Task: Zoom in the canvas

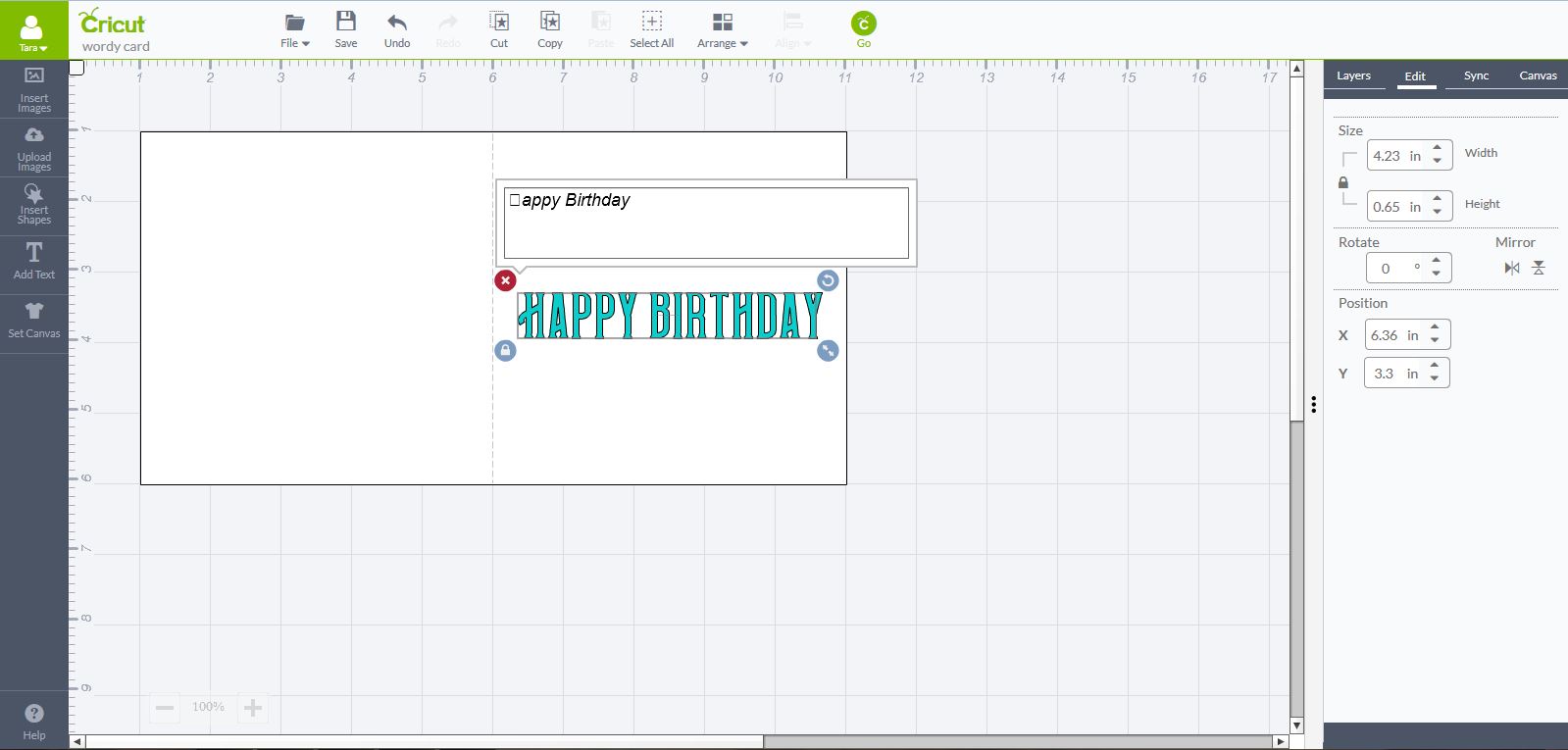Action: coord(253,708)
